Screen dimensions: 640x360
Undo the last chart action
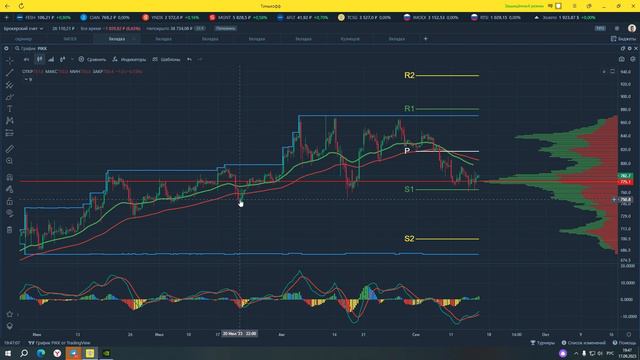[x=189, y=60]
